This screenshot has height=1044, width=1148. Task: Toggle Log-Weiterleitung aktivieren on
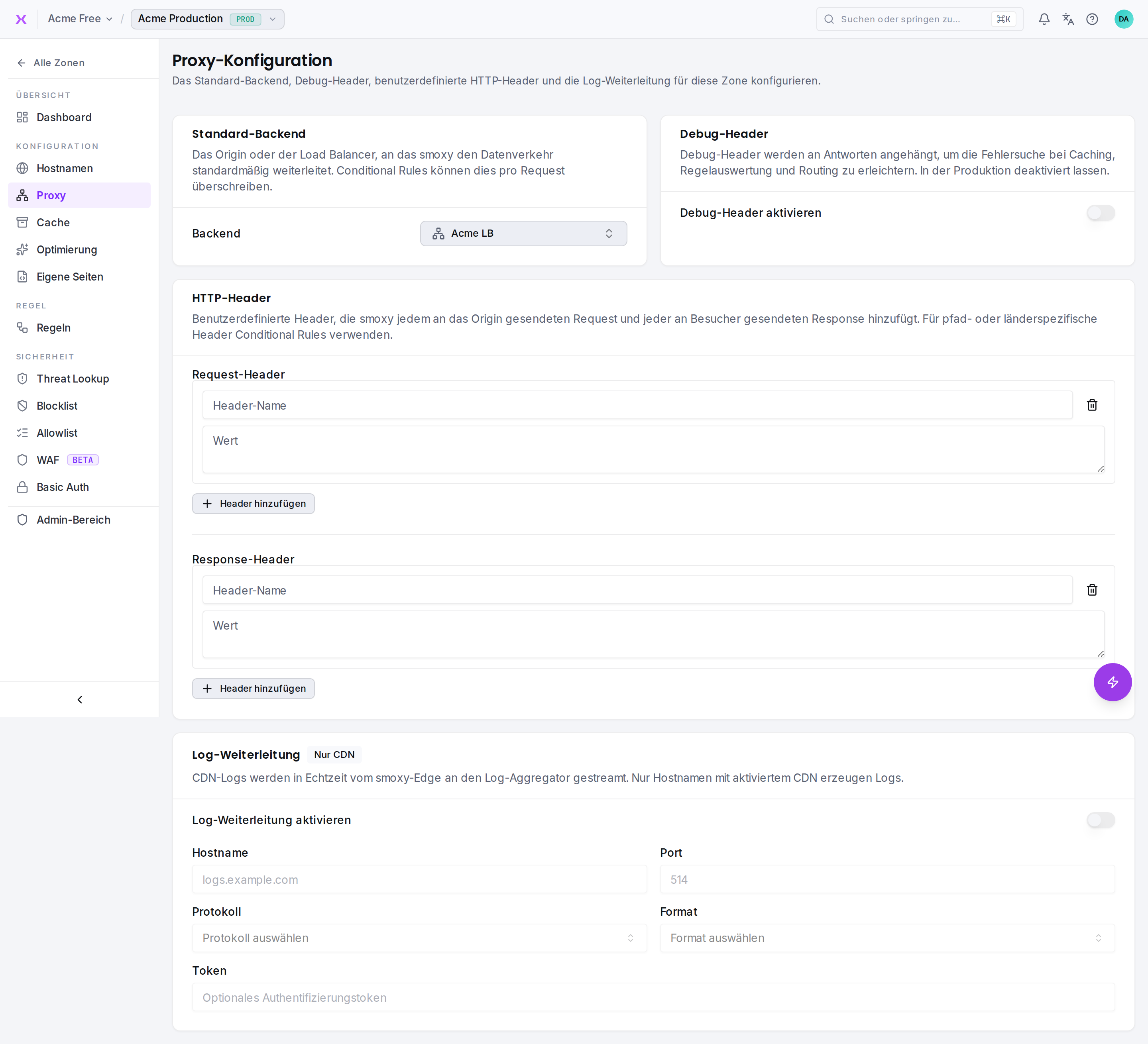click(x=1100, y=820)
